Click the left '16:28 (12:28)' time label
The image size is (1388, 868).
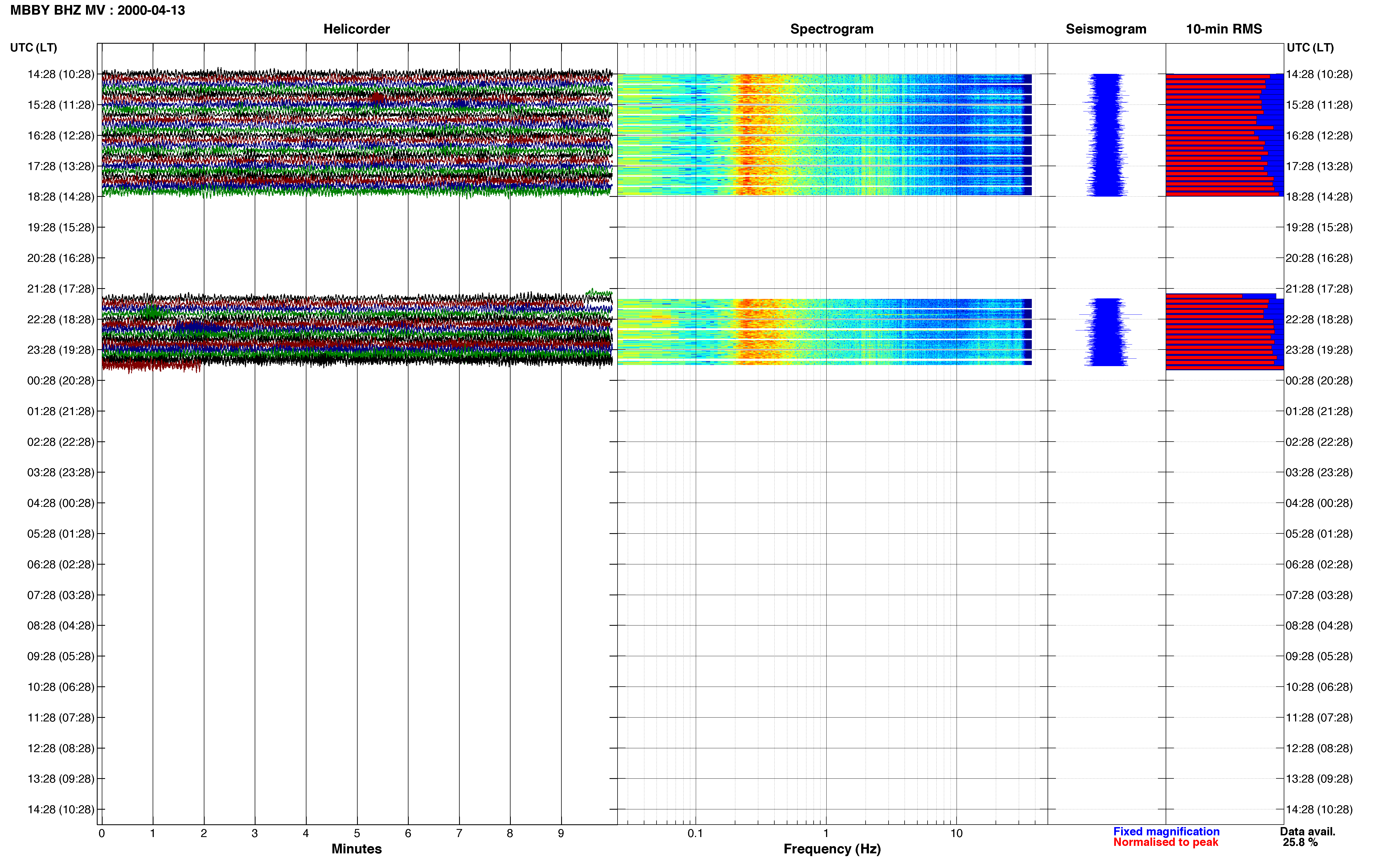60,135
